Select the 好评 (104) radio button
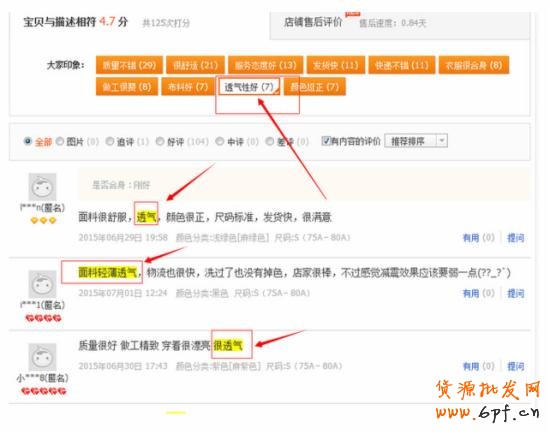Screen dimensions: 550x434 pyautogui.click(x=160, y=141)
